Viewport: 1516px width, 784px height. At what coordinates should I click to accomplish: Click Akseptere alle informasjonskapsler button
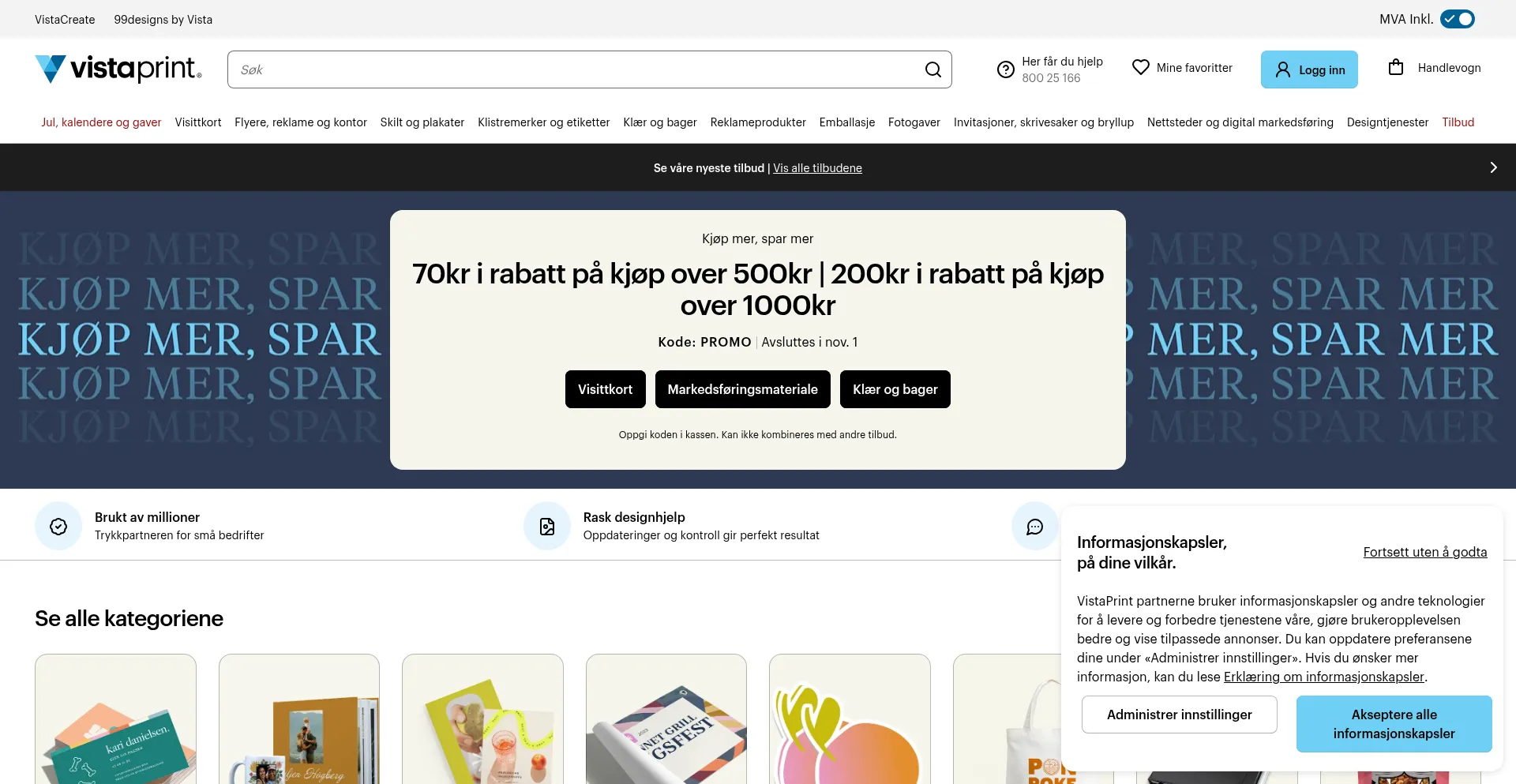(1394, 724)
